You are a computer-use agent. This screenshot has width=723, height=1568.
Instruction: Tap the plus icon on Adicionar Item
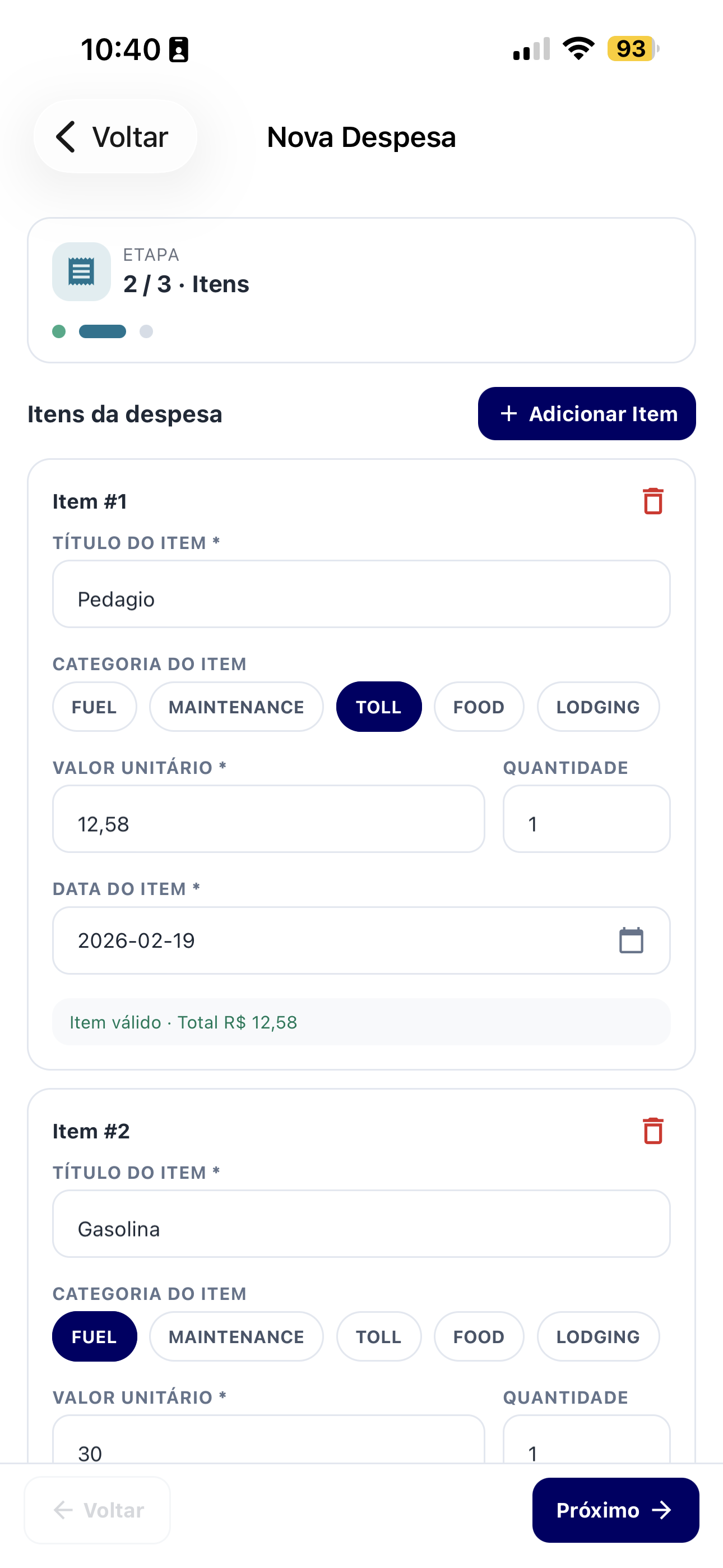tap(508, 414)
